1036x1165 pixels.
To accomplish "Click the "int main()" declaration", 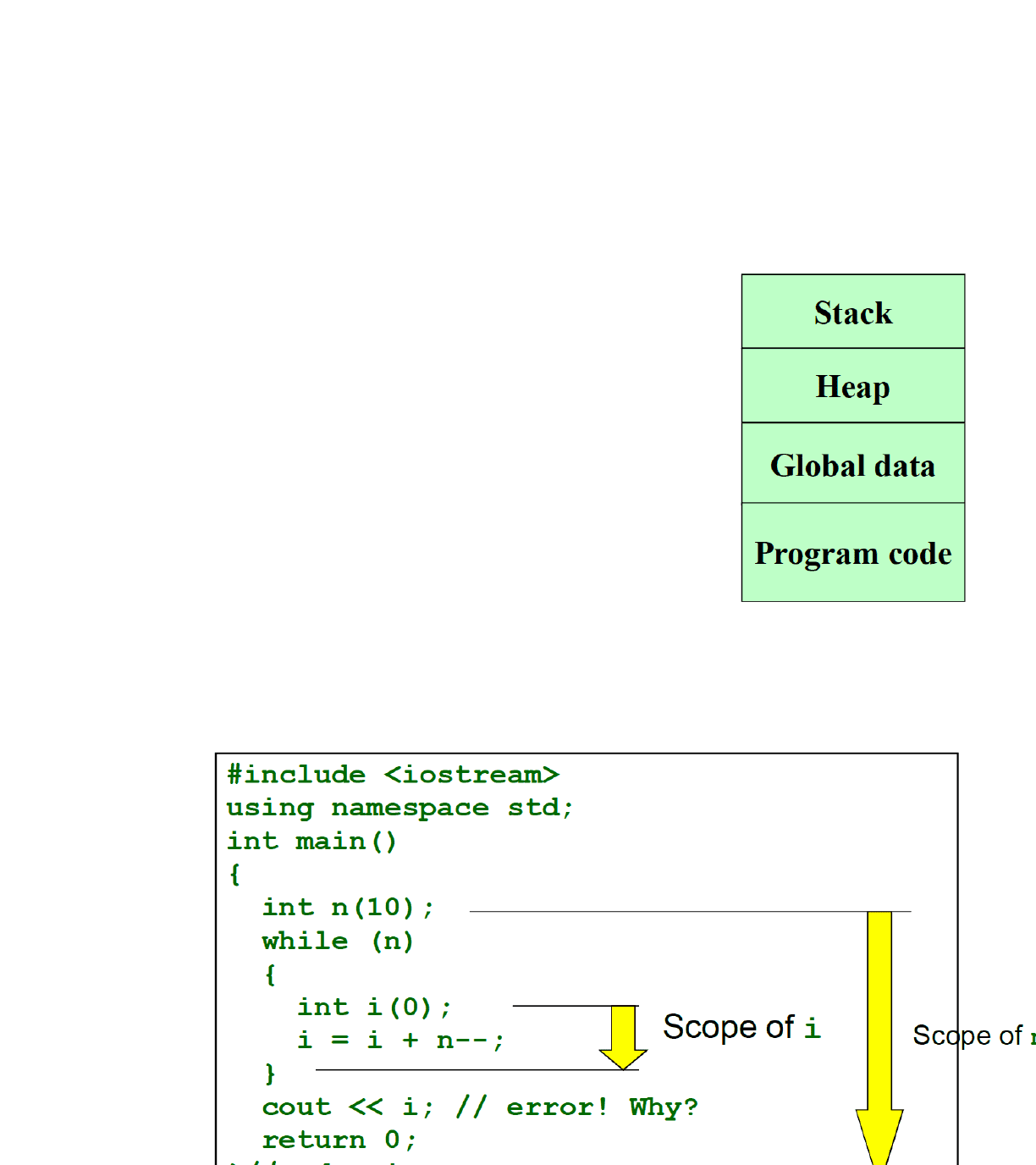I will pyautogui.click(x=311, y=841).
